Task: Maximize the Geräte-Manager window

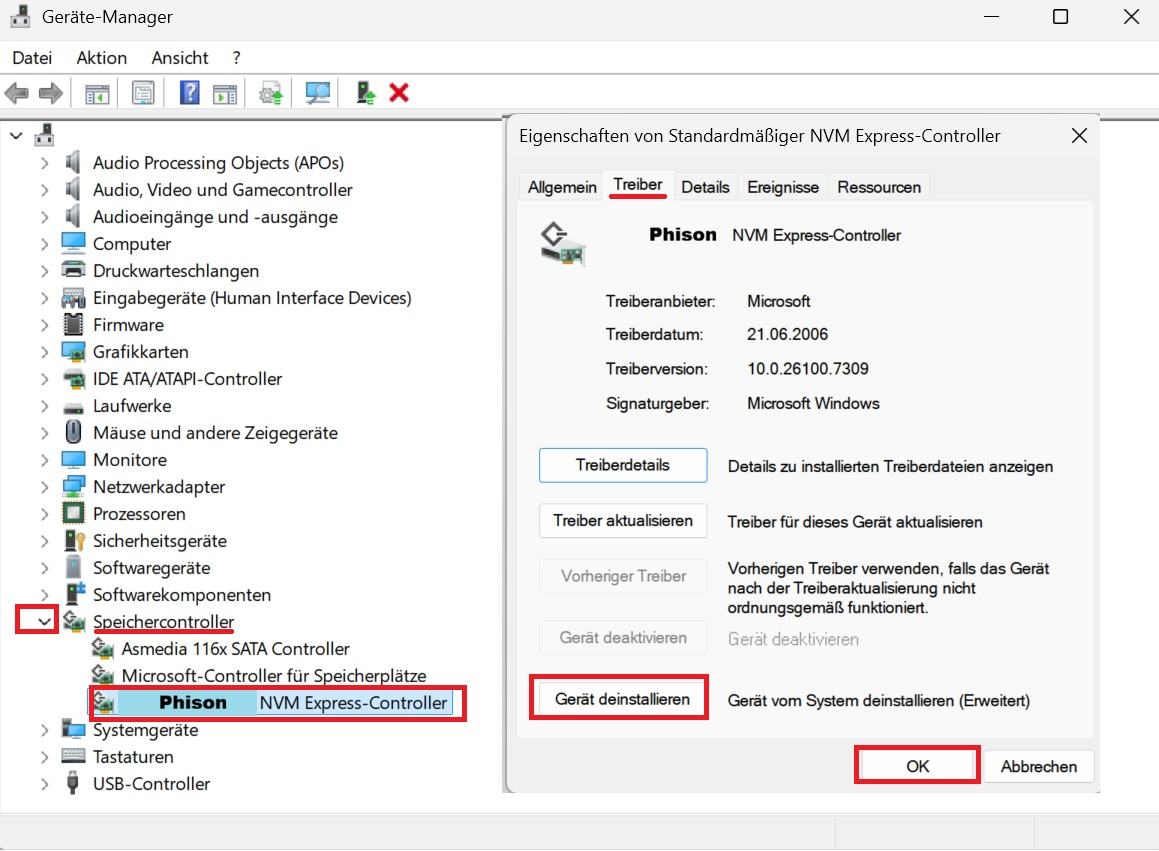Action: [1060, 16]
